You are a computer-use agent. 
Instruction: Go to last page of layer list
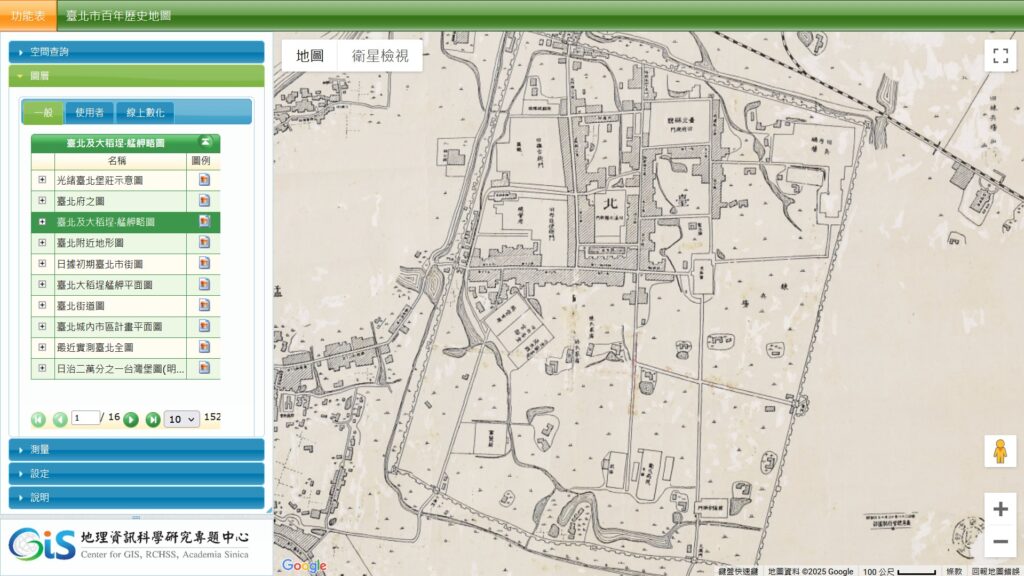pos(152,419)
